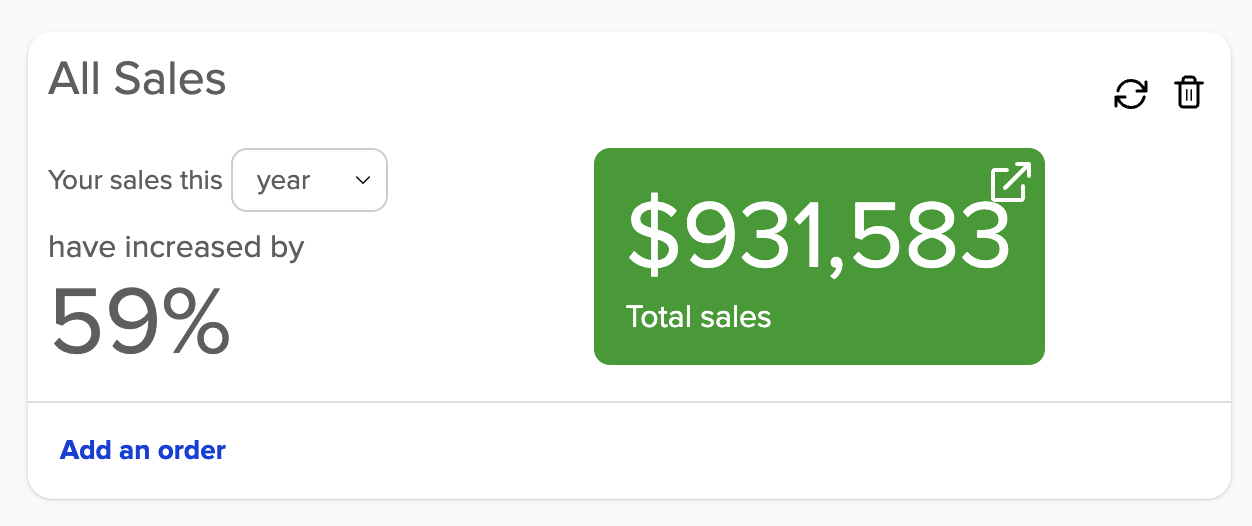Screen dimensions: 1252x526
Task: Select the Total sales label text
Action: (698, 317)
